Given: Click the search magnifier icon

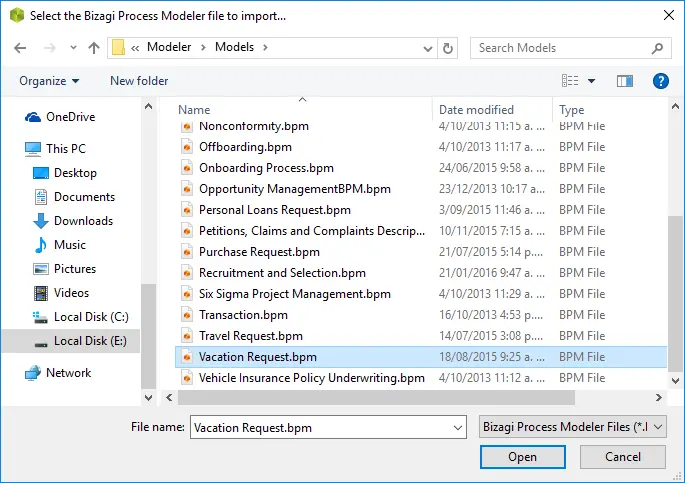Looking at the screenshot, I should pos(657,48).
